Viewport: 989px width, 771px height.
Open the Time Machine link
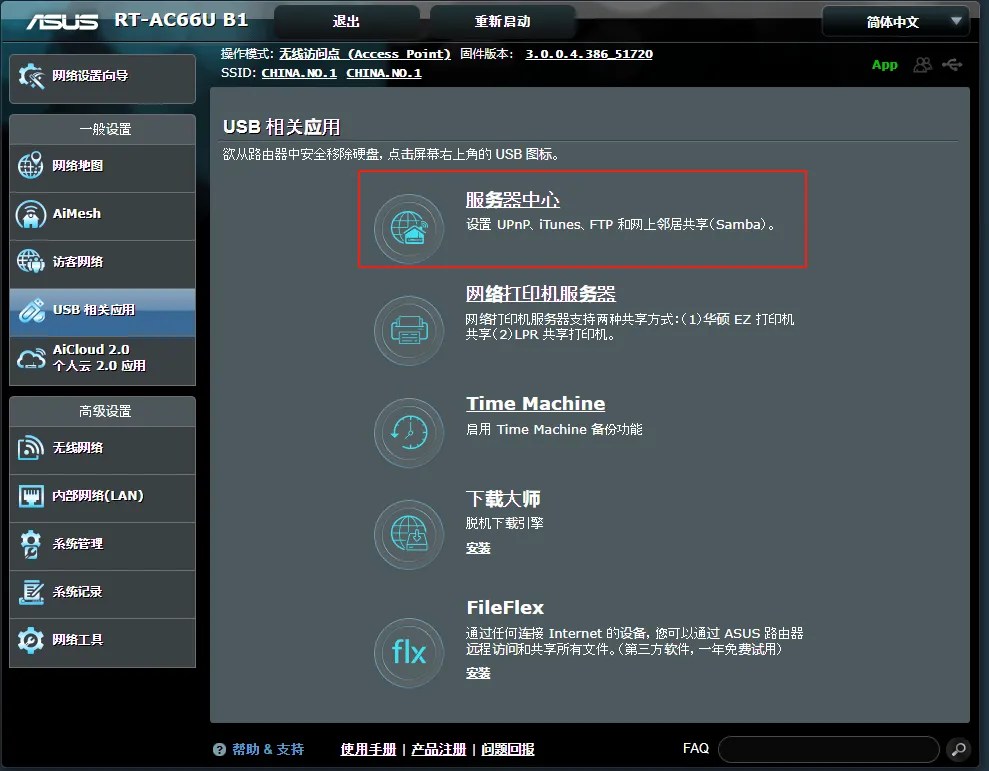pyautogui.click(x=535, y=403)
